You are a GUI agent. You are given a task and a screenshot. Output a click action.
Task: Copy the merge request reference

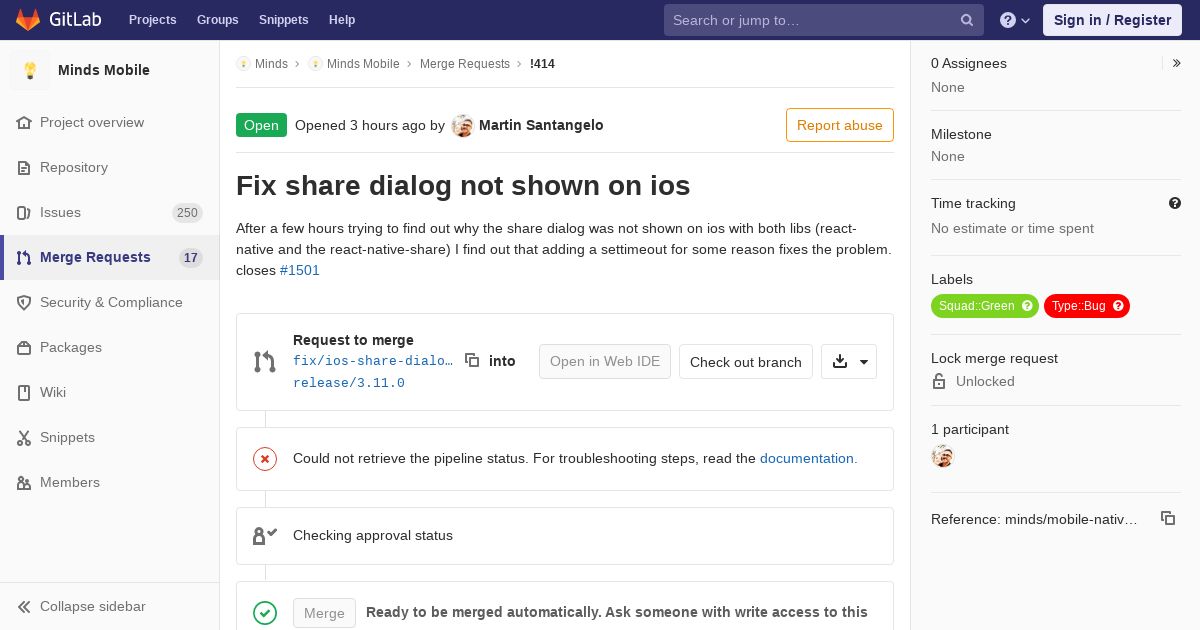pos(1167,518)
